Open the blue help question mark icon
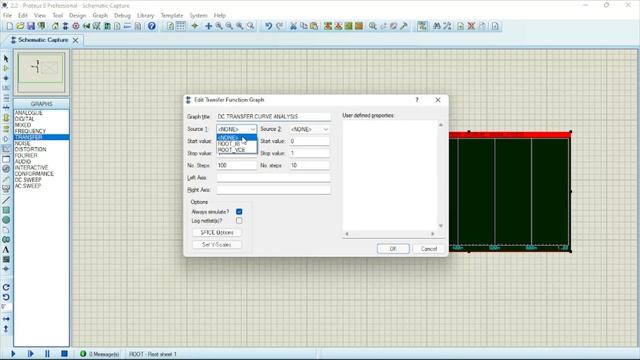The image size is (640, 360). (152, 26)
